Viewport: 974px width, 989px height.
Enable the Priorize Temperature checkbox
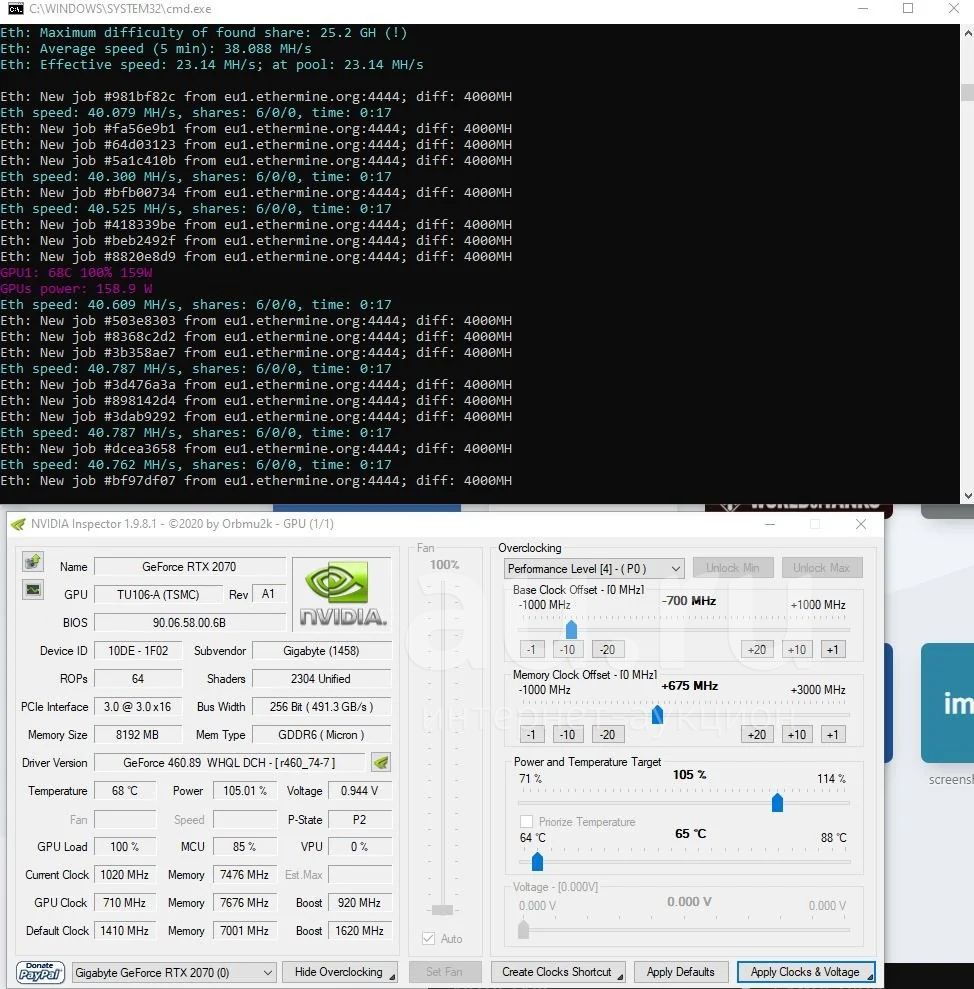526,821
